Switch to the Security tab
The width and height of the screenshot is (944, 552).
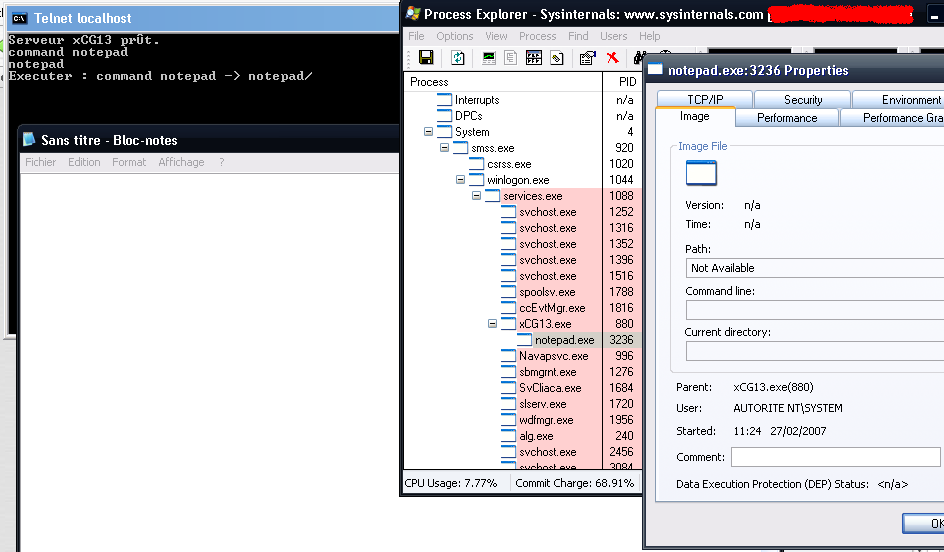coord(803,99)
